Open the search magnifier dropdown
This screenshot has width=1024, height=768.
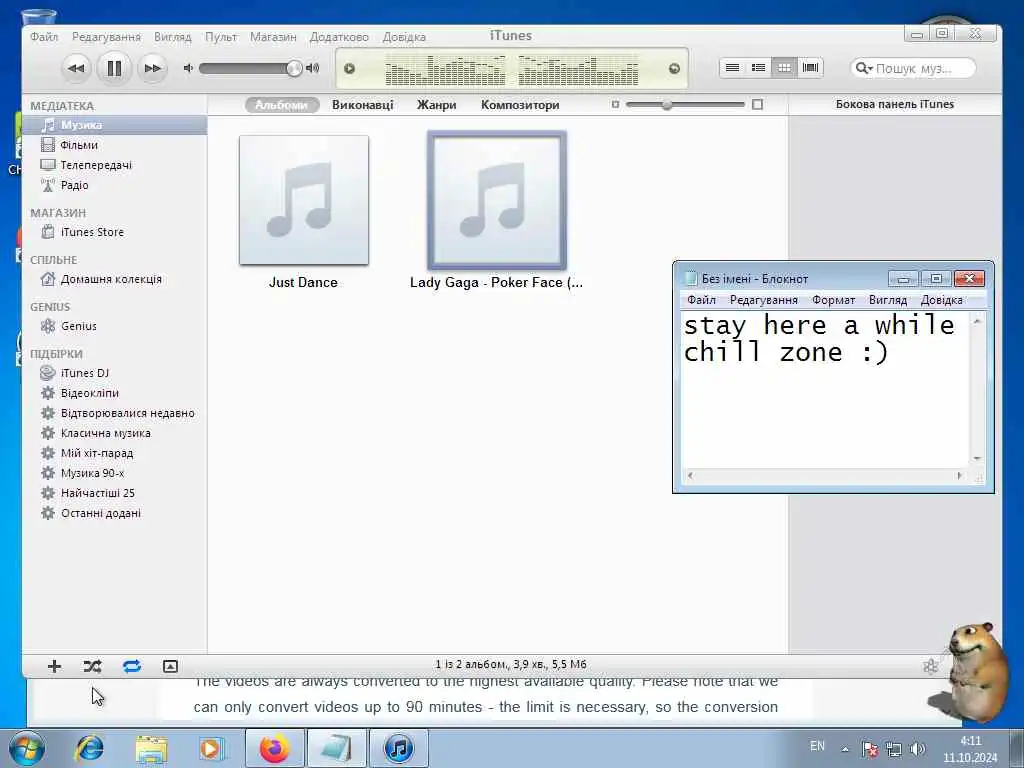pos(863,68)
